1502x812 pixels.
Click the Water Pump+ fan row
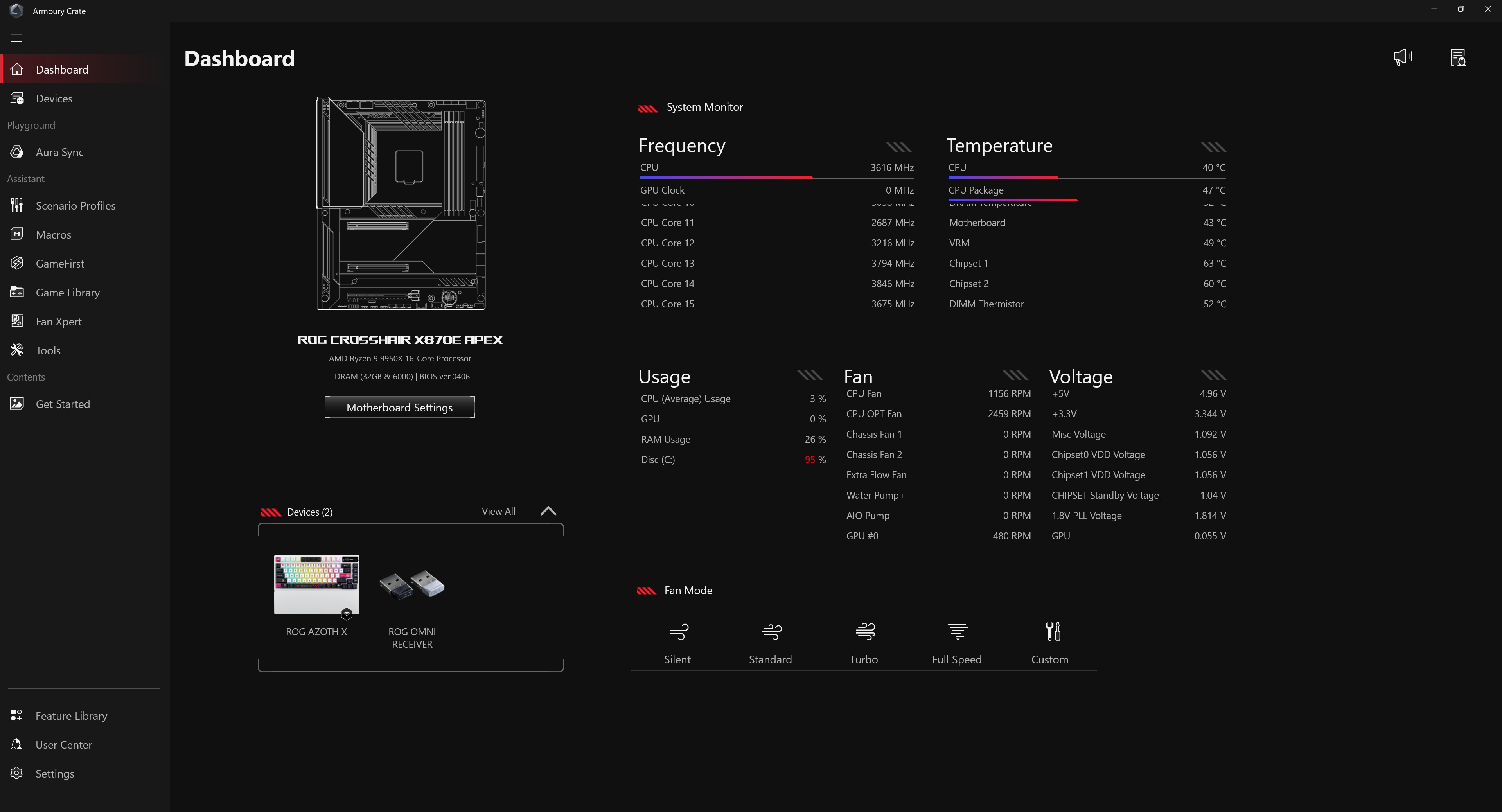point(938,496)
